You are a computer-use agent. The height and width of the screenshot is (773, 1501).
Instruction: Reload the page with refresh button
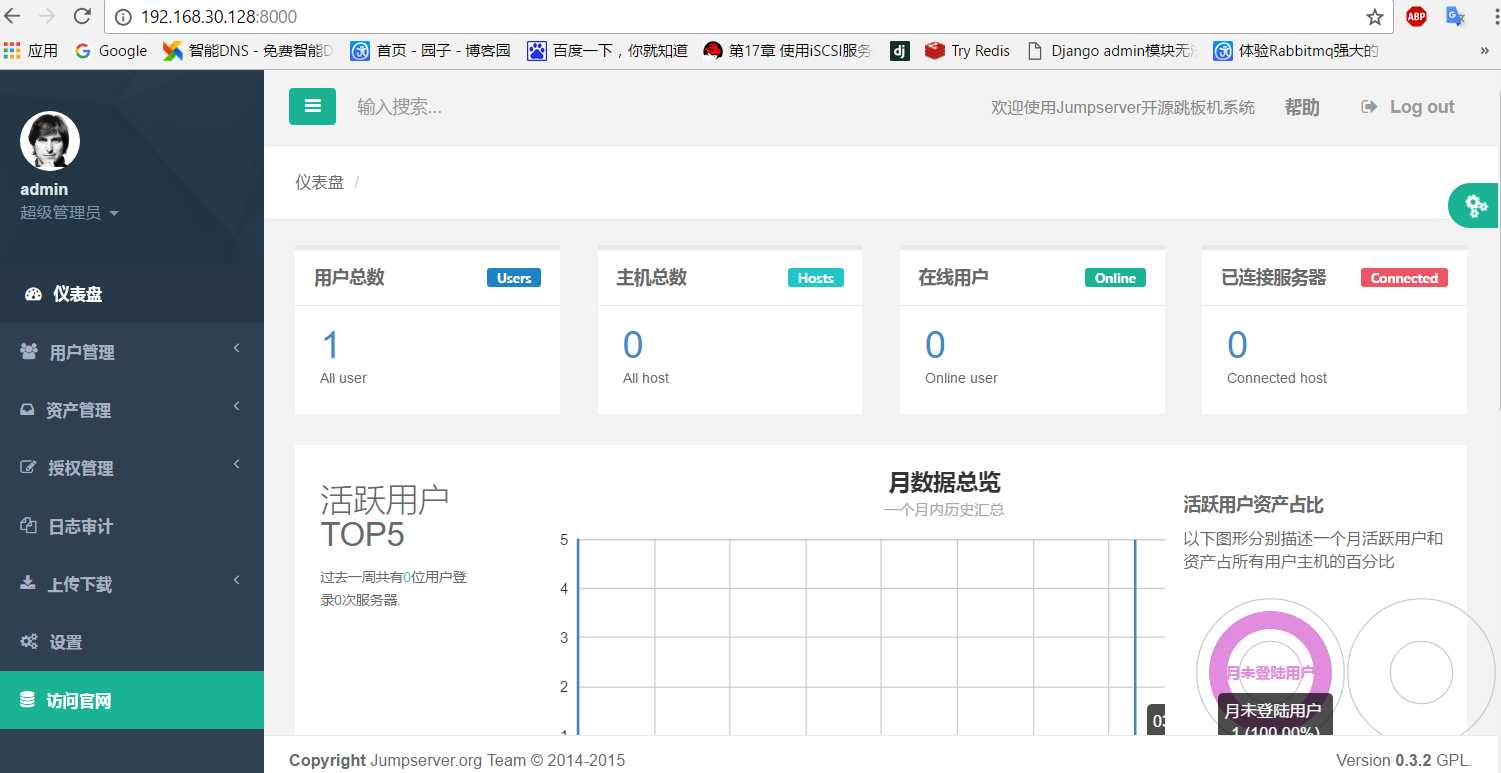[83, 16]
